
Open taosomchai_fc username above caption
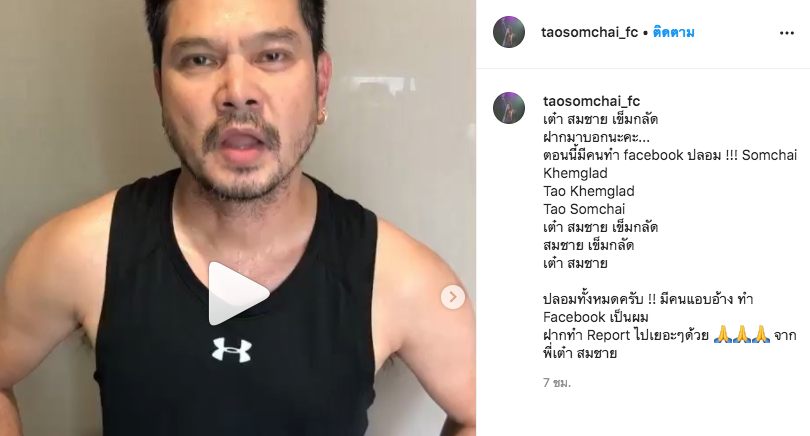(591, 101)
